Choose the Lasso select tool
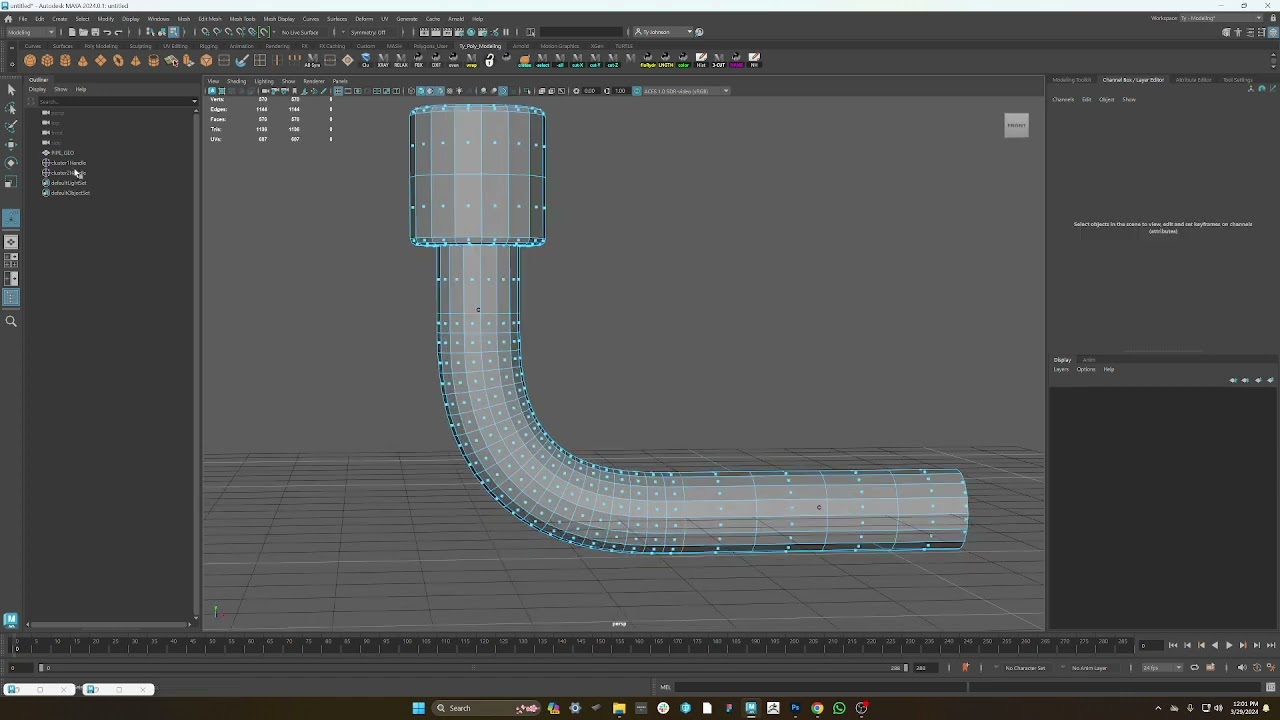The height and width of the screenshot is (720, 1280). [x=11, y=108]
